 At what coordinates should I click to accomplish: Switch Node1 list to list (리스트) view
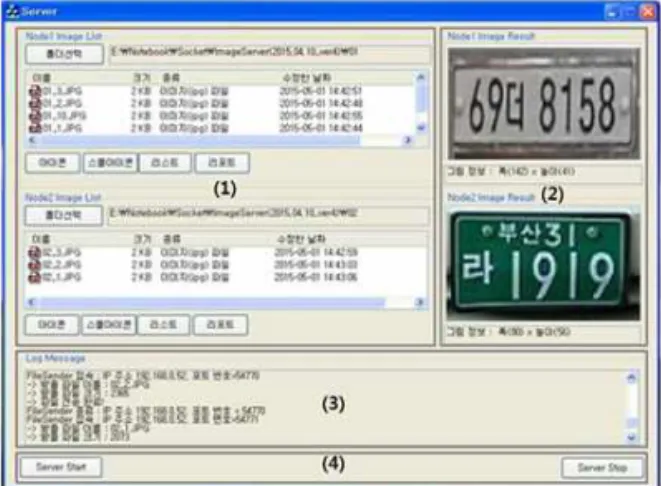click(x=165, y=163)
